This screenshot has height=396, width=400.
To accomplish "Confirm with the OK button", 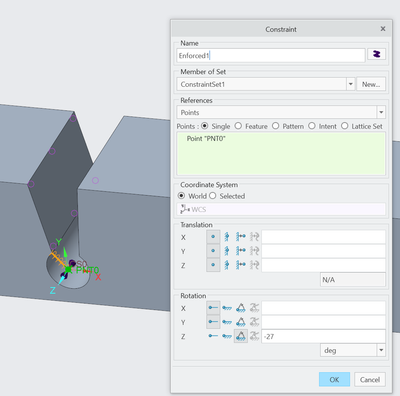I will coord(334,379).
